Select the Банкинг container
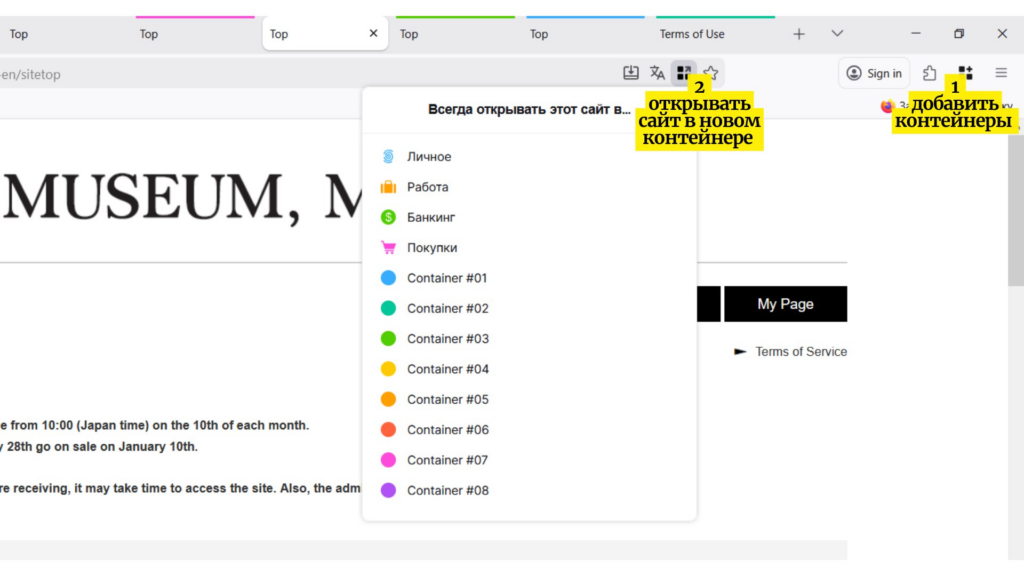The width and height of the screenshot is (1024, 576). pyautogui.click(x=529, y=217)
